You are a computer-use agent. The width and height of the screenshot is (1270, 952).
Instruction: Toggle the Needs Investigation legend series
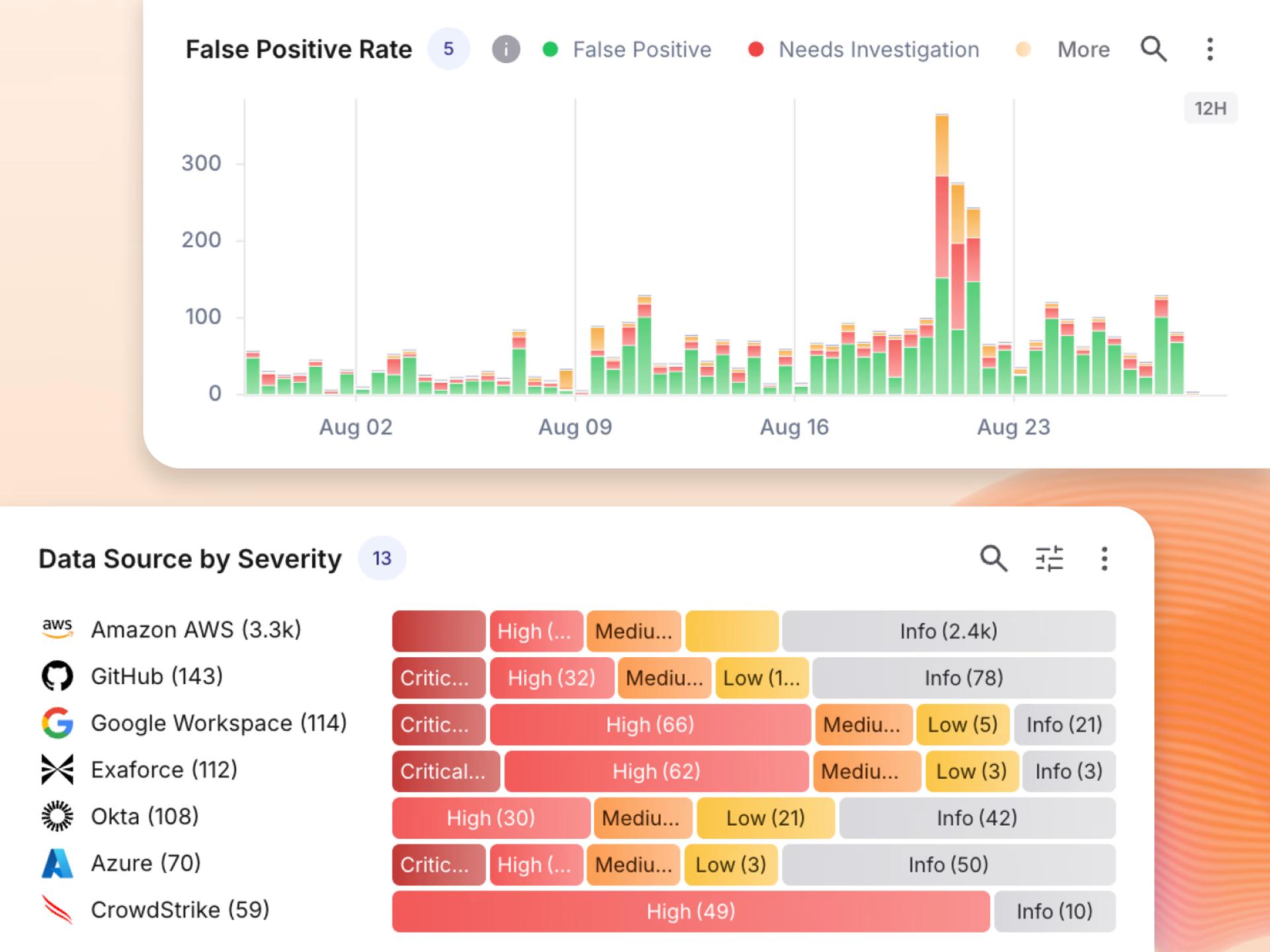pyautogui.click(x=863, y=50)
